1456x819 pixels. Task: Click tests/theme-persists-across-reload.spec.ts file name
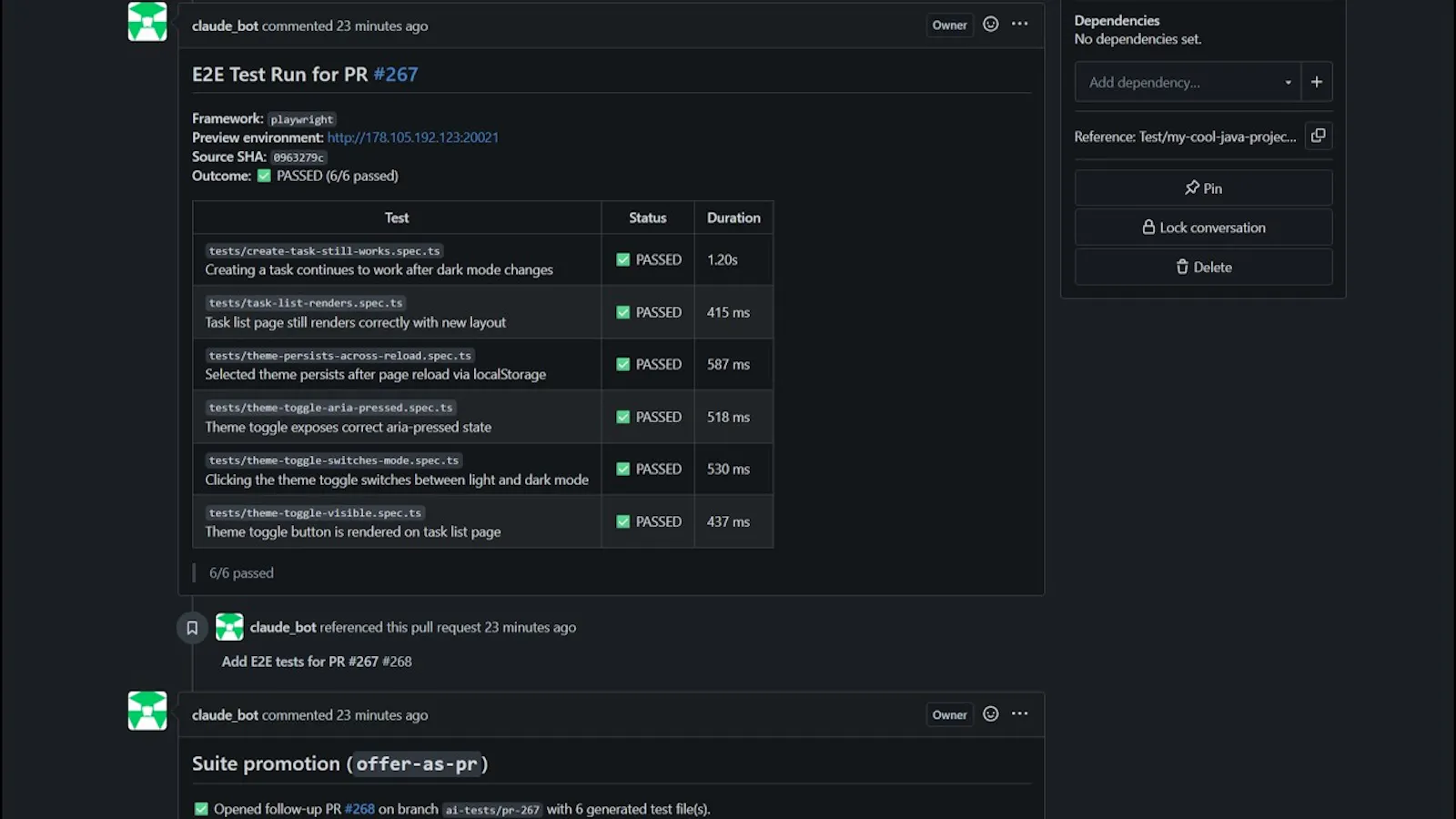coord(340,356)
